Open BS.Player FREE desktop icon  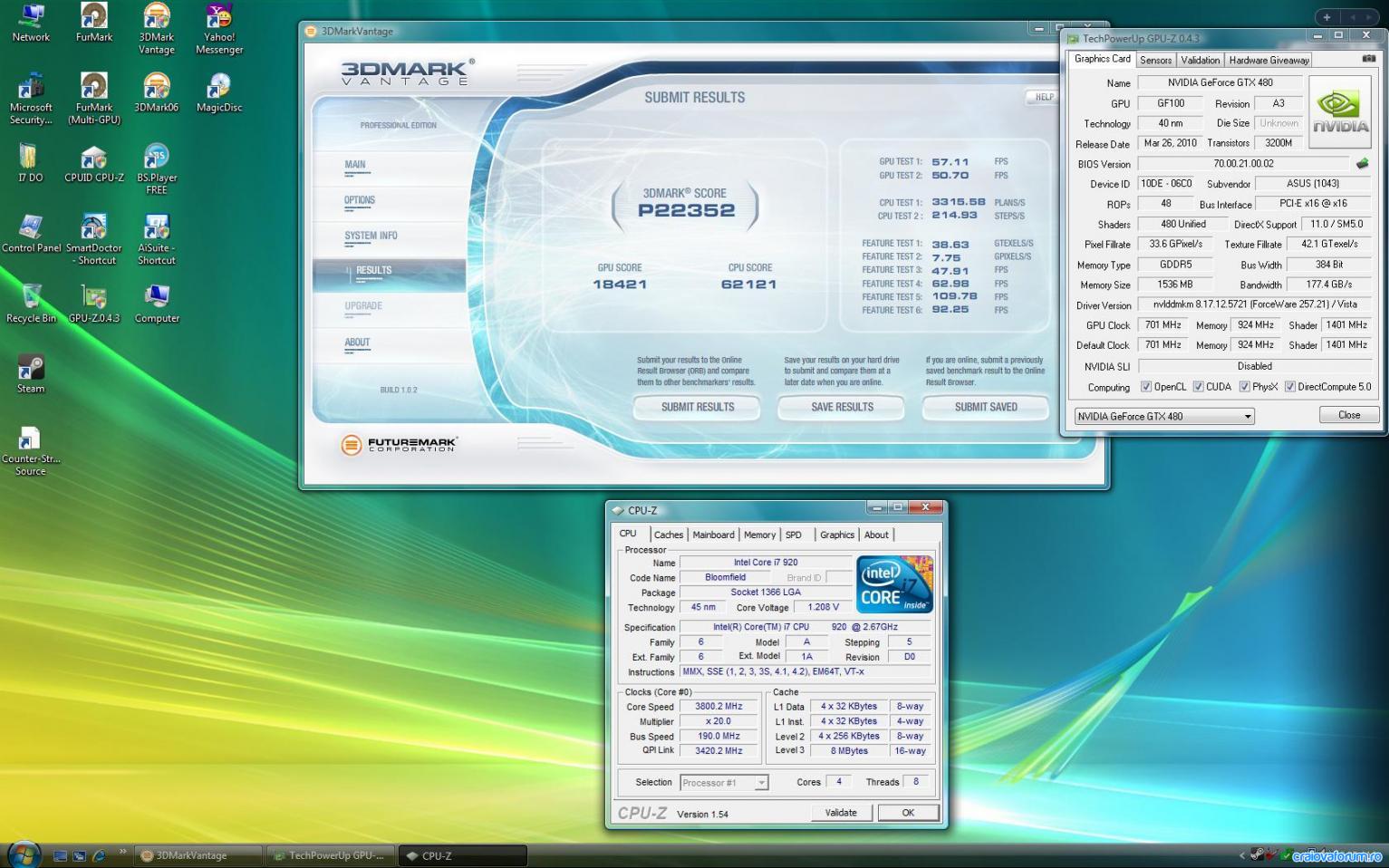[x=157, y=169]
